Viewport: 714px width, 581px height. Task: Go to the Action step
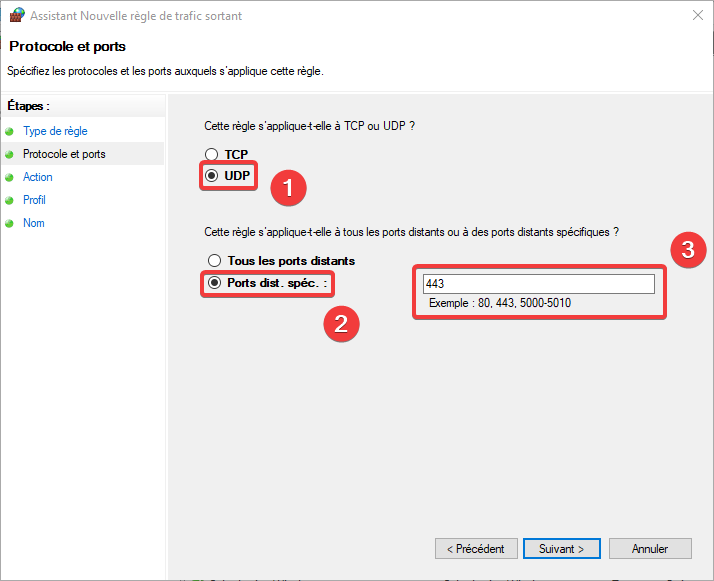(38, 177)
